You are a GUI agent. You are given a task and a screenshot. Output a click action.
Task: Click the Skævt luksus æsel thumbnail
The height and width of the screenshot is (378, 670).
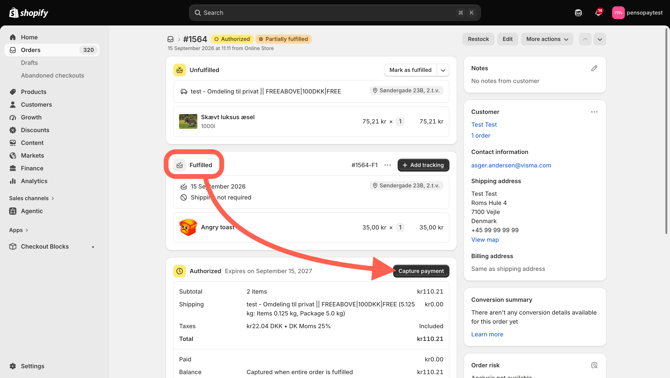point(188,121)
